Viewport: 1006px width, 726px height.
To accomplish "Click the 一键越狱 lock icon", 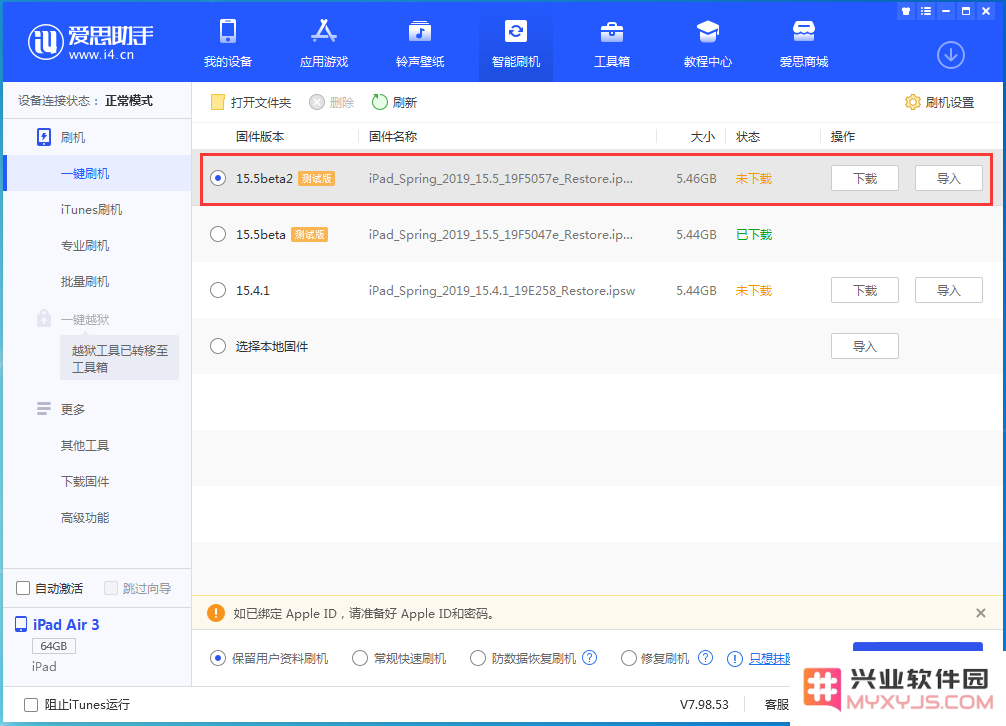I will pyautogui.click(x=44, y=318).
